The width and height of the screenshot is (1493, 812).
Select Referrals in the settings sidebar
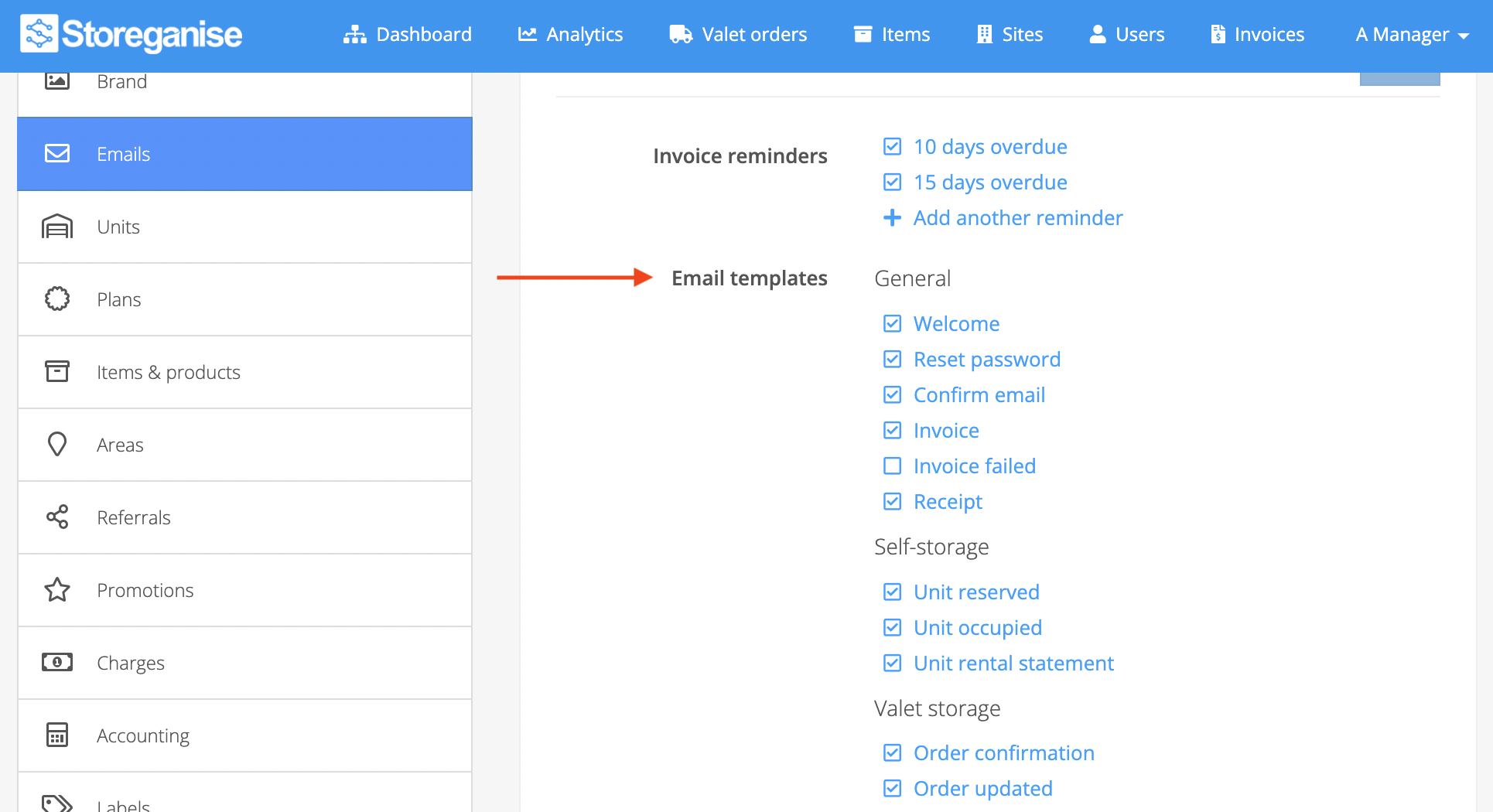point(244,517)
